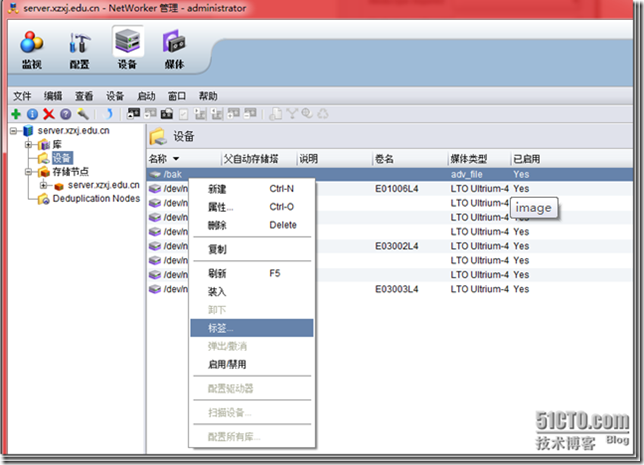Click the /bak device drive icon

[155, 175]
